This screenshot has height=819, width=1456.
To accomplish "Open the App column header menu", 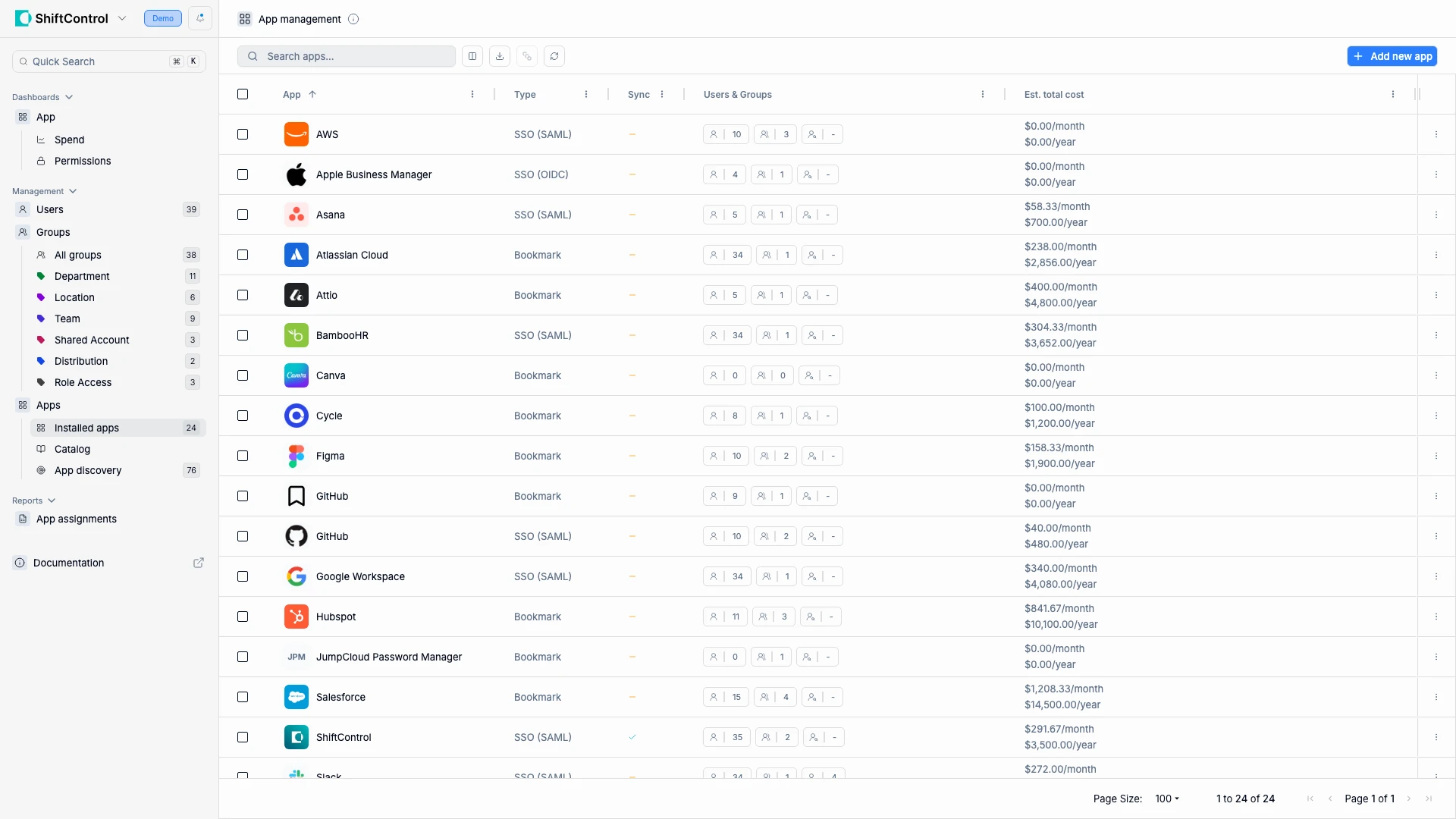I will (472, 94).
